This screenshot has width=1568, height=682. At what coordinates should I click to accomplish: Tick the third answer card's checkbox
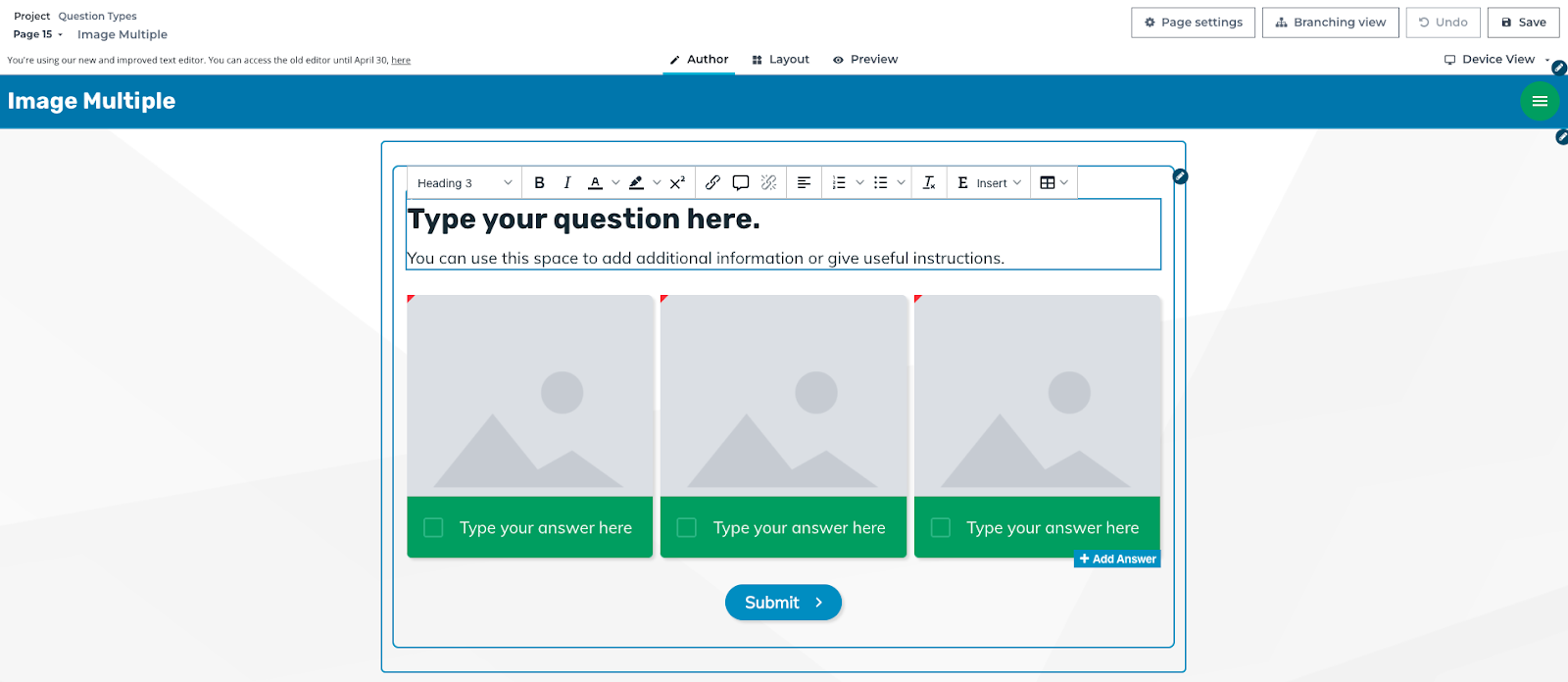click(x=941, y=527)
